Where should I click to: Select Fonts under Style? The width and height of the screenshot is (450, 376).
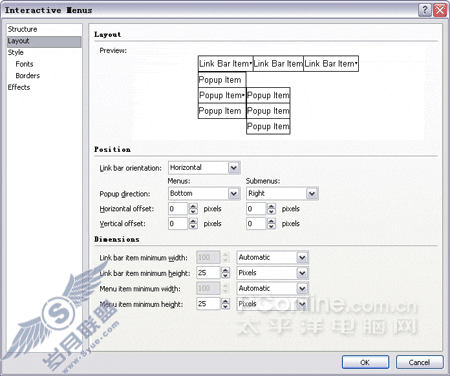click(x=24, y=64)
